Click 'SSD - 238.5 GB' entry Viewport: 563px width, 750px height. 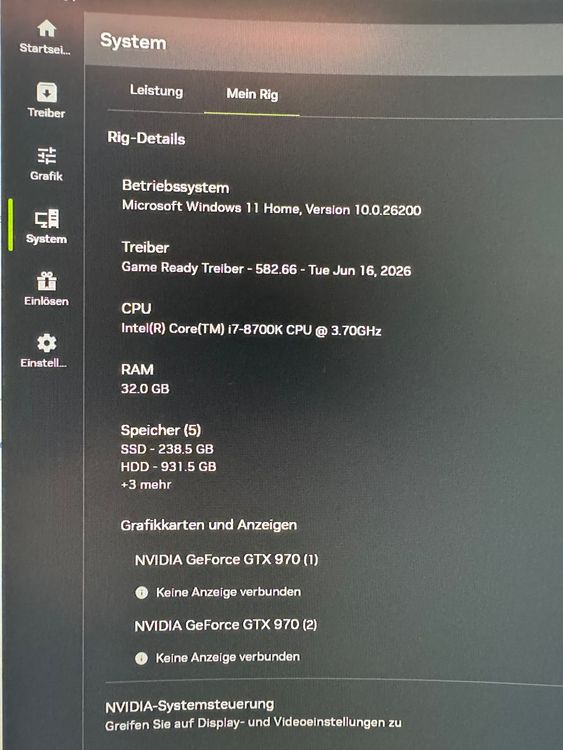tap(167, 449)
